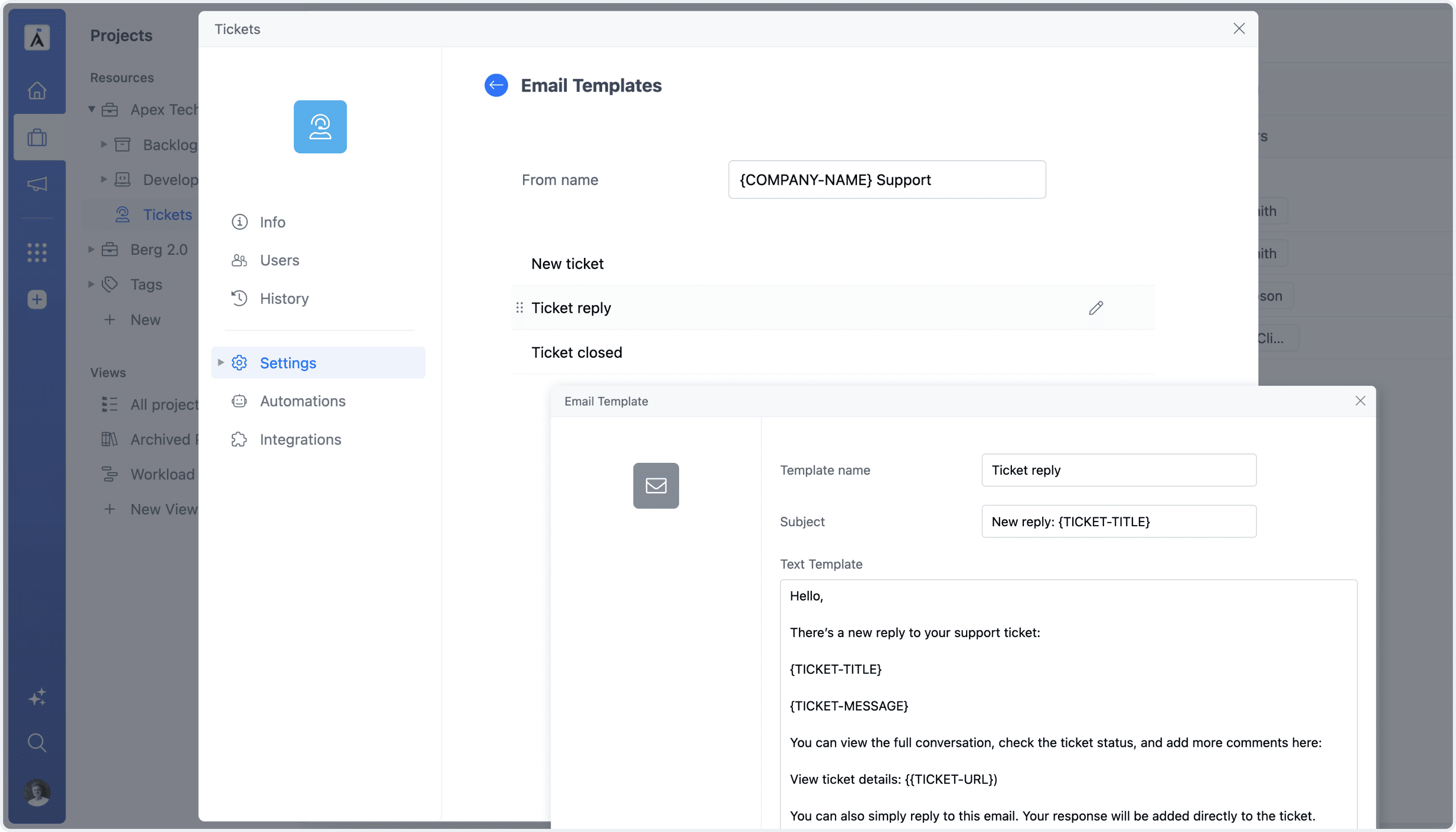Click the pencil edit icon on the Ticket reply row

pyautogui.click(x=1096, y=308)
